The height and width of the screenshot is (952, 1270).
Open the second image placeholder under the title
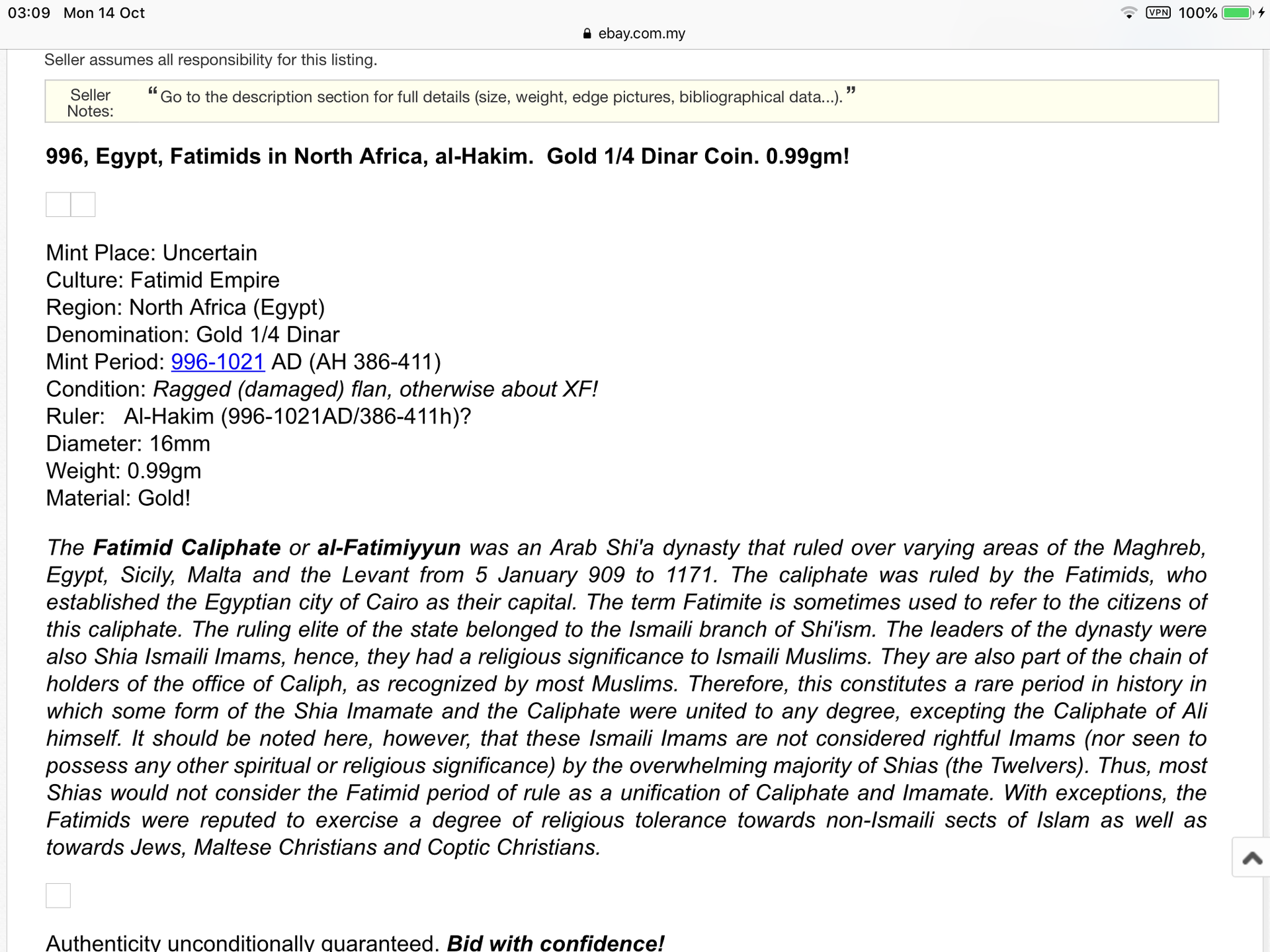83,205
